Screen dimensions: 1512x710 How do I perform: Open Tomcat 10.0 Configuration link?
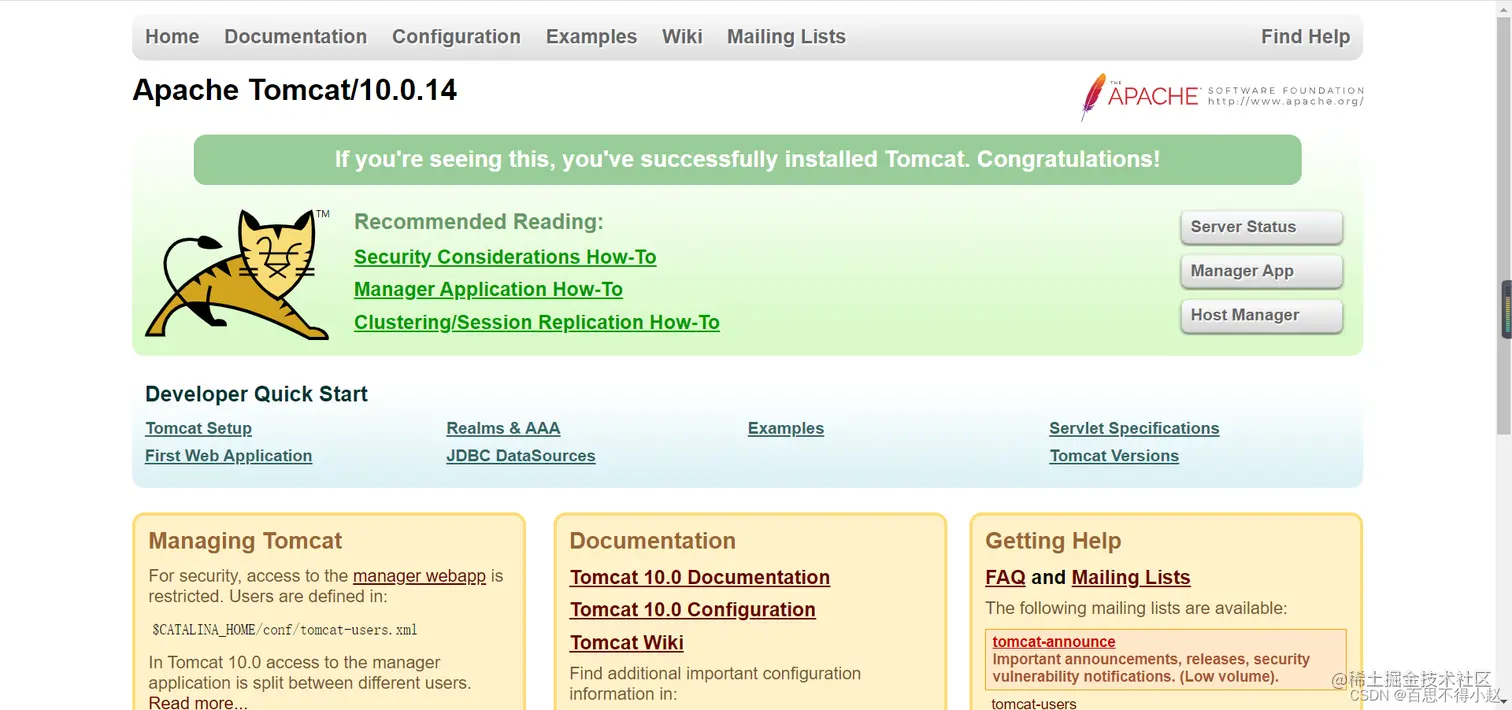[693, 610]
